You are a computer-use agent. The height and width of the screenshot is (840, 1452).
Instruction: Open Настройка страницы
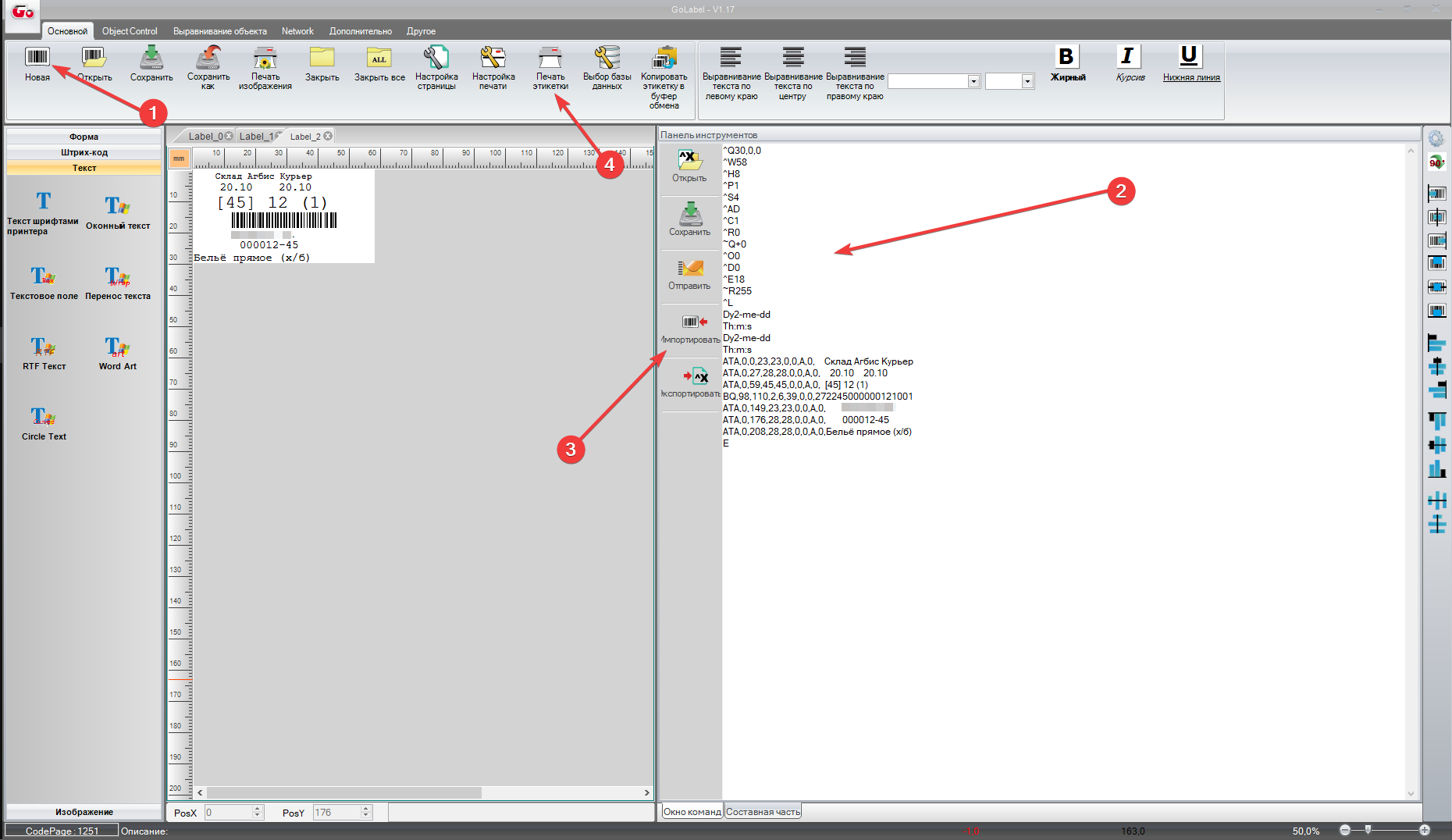pos(436,57)
